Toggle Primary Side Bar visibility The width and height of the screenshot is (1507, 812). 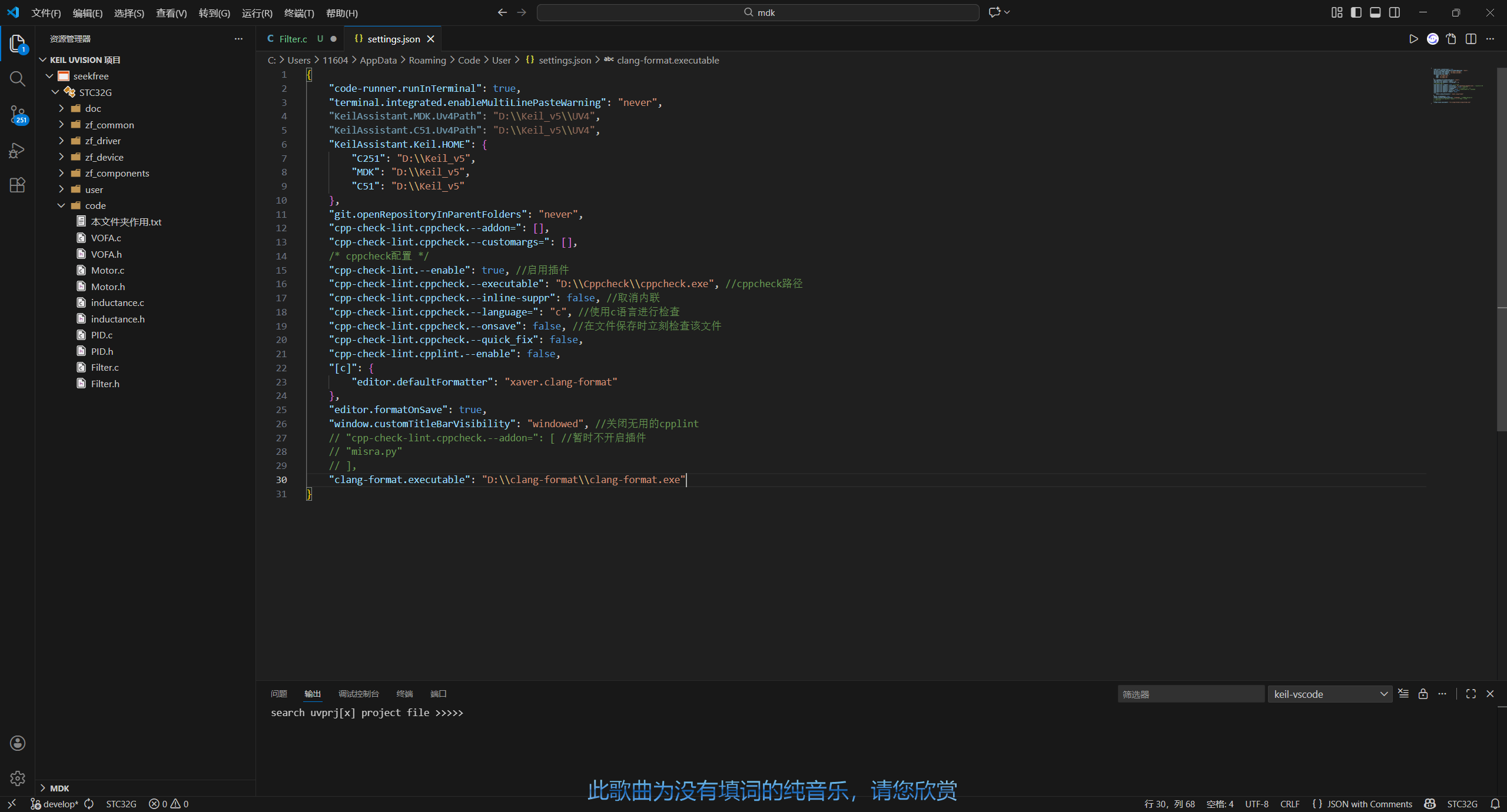(1356, 12)
